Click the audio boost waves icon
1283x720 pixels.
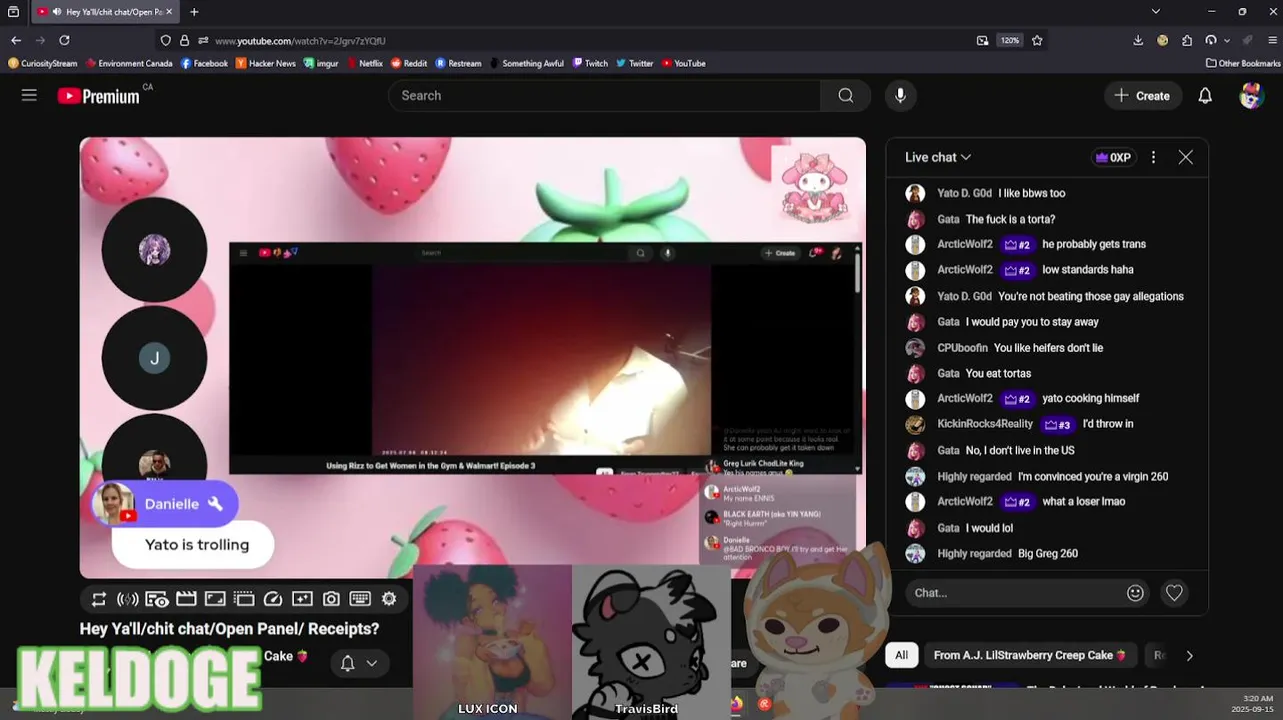128,599
